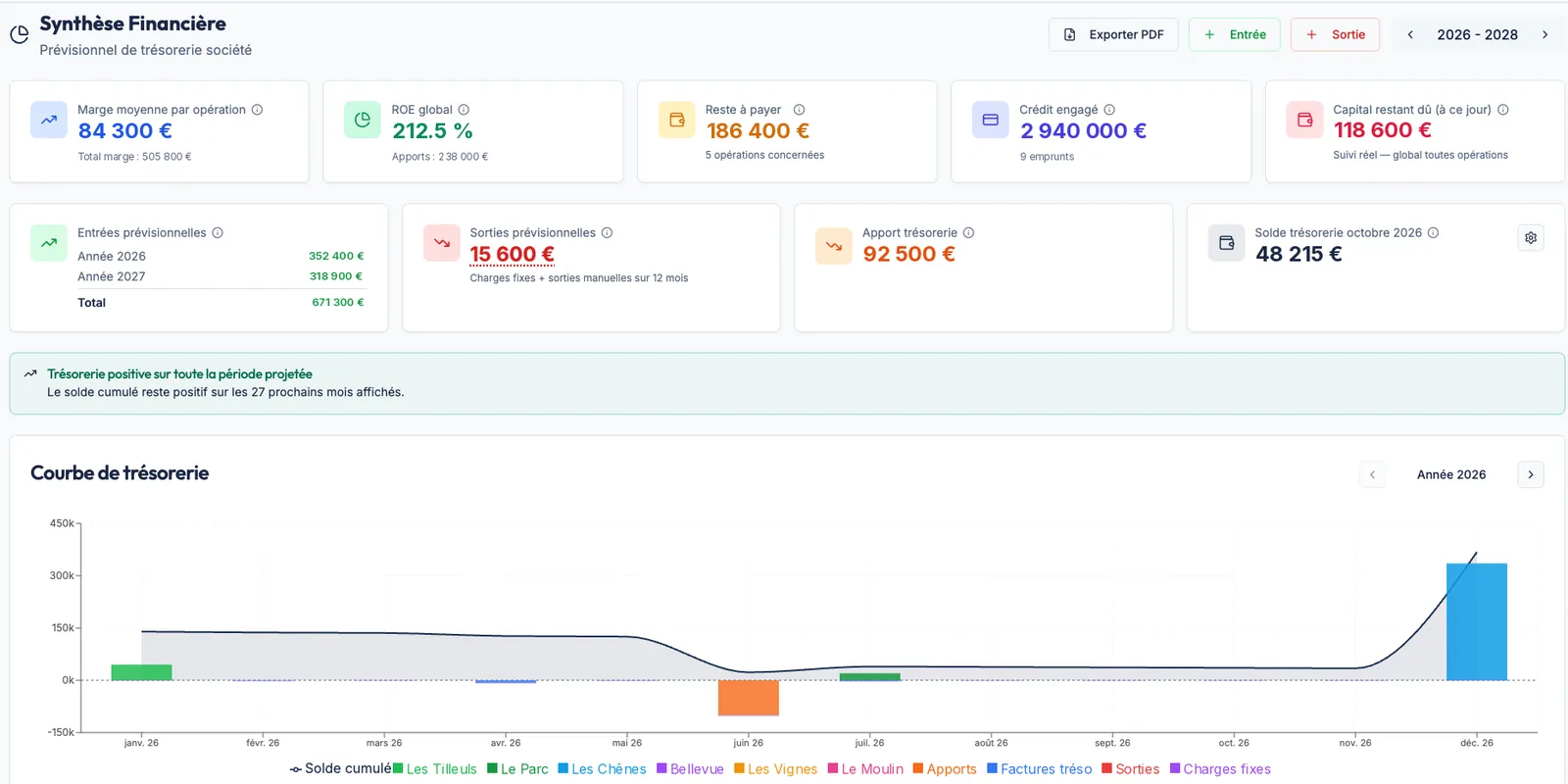Click the underlined 15 600 € amount

[512, 255]
